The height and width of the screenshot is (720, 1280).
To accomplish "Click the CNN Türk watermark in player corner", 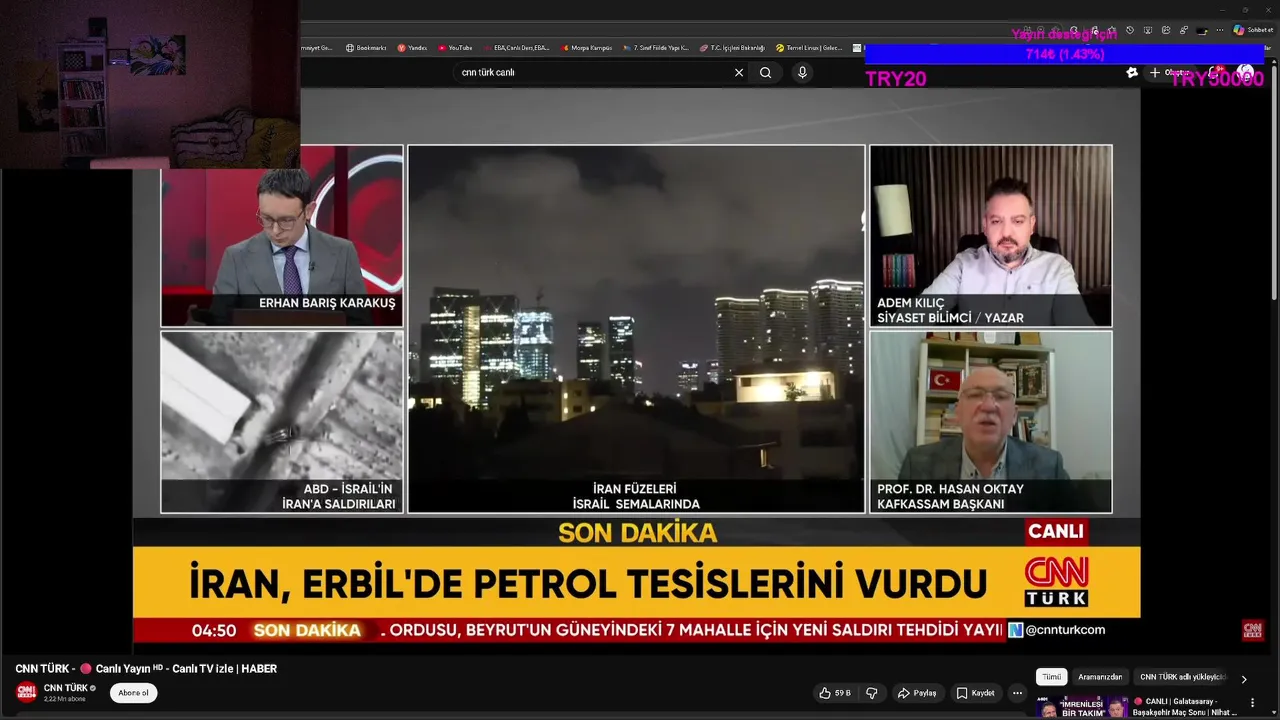I will coord(1252,630).
